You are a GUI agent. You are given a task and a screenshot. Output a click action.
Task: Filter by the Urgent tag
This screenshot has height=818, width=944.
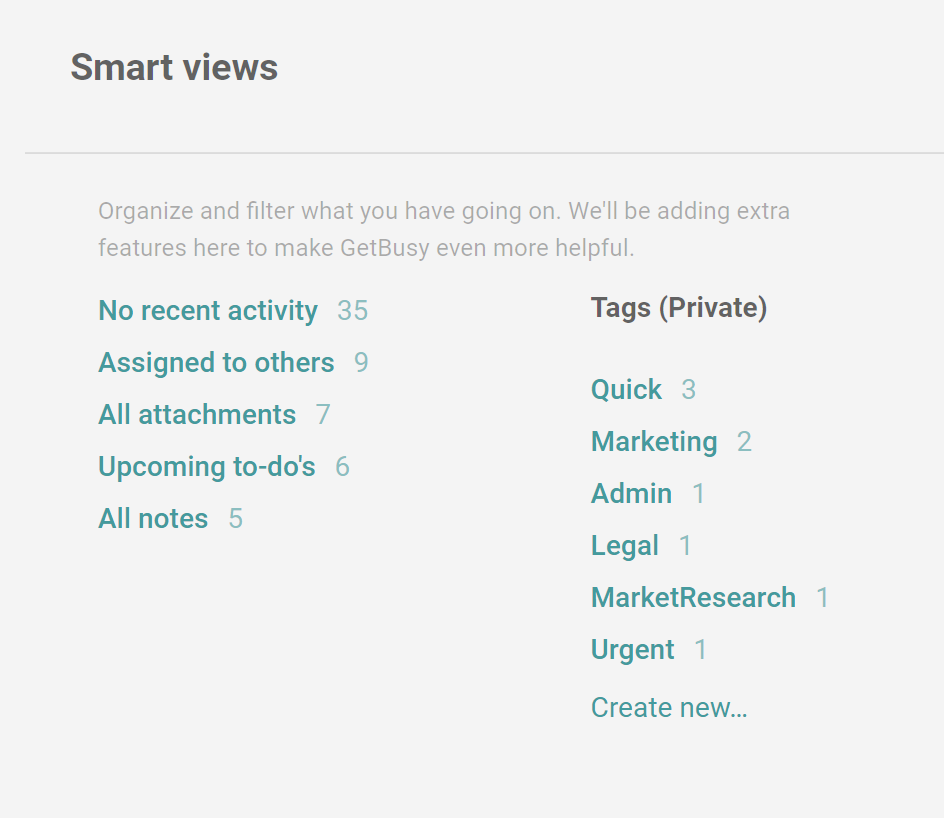coord(632,650)
